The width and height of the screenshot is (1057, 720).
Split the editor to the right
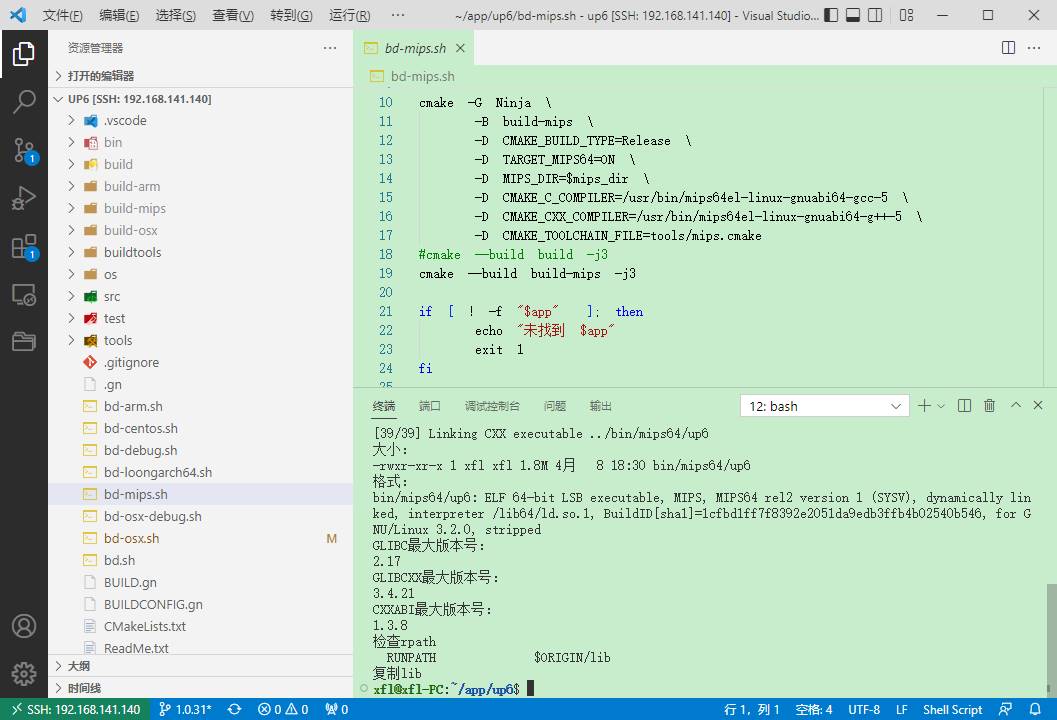pos(1008,48)
